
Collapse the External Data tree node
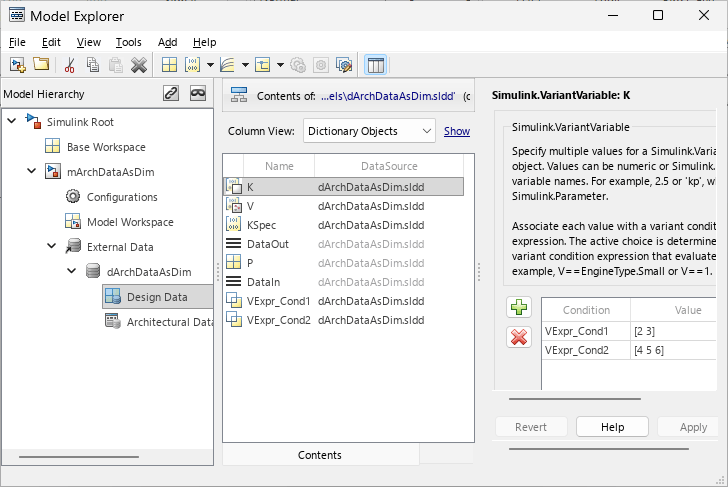[x=52, y=246]
